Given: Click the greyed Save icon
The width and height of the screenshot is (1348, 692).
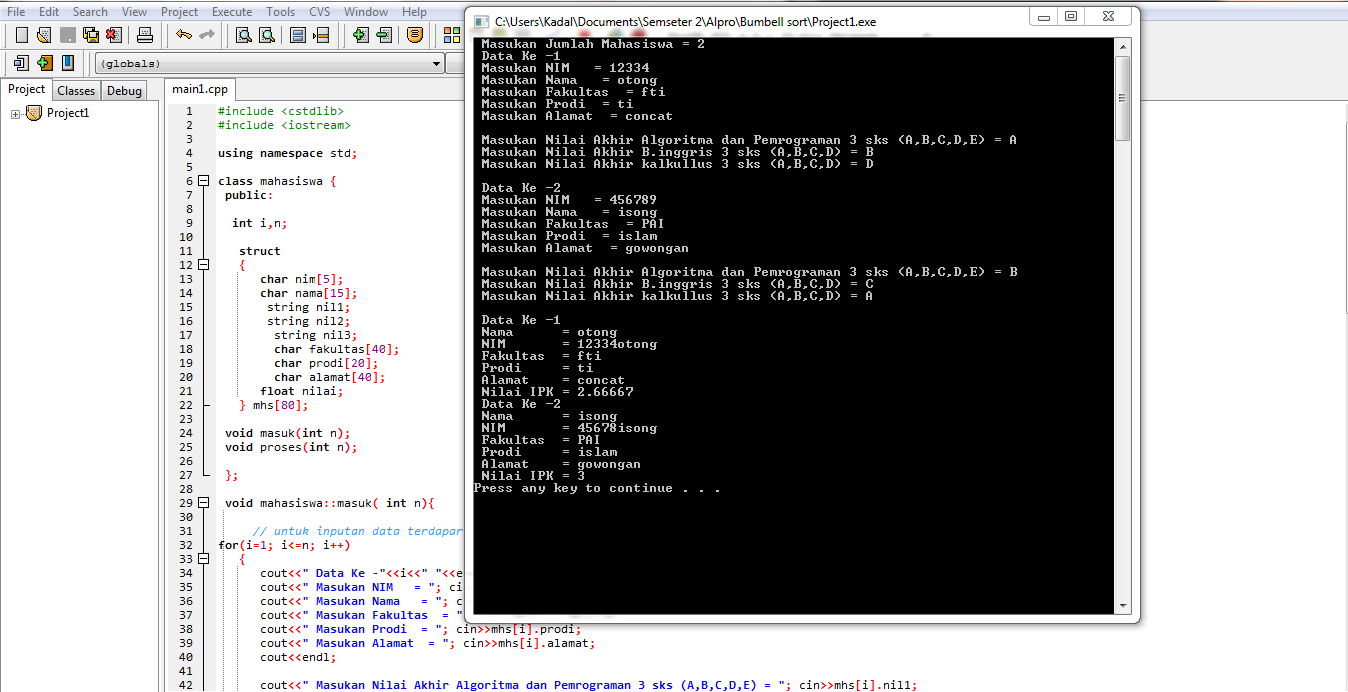Looking at the screenshot, I should [x=68, y=35].
